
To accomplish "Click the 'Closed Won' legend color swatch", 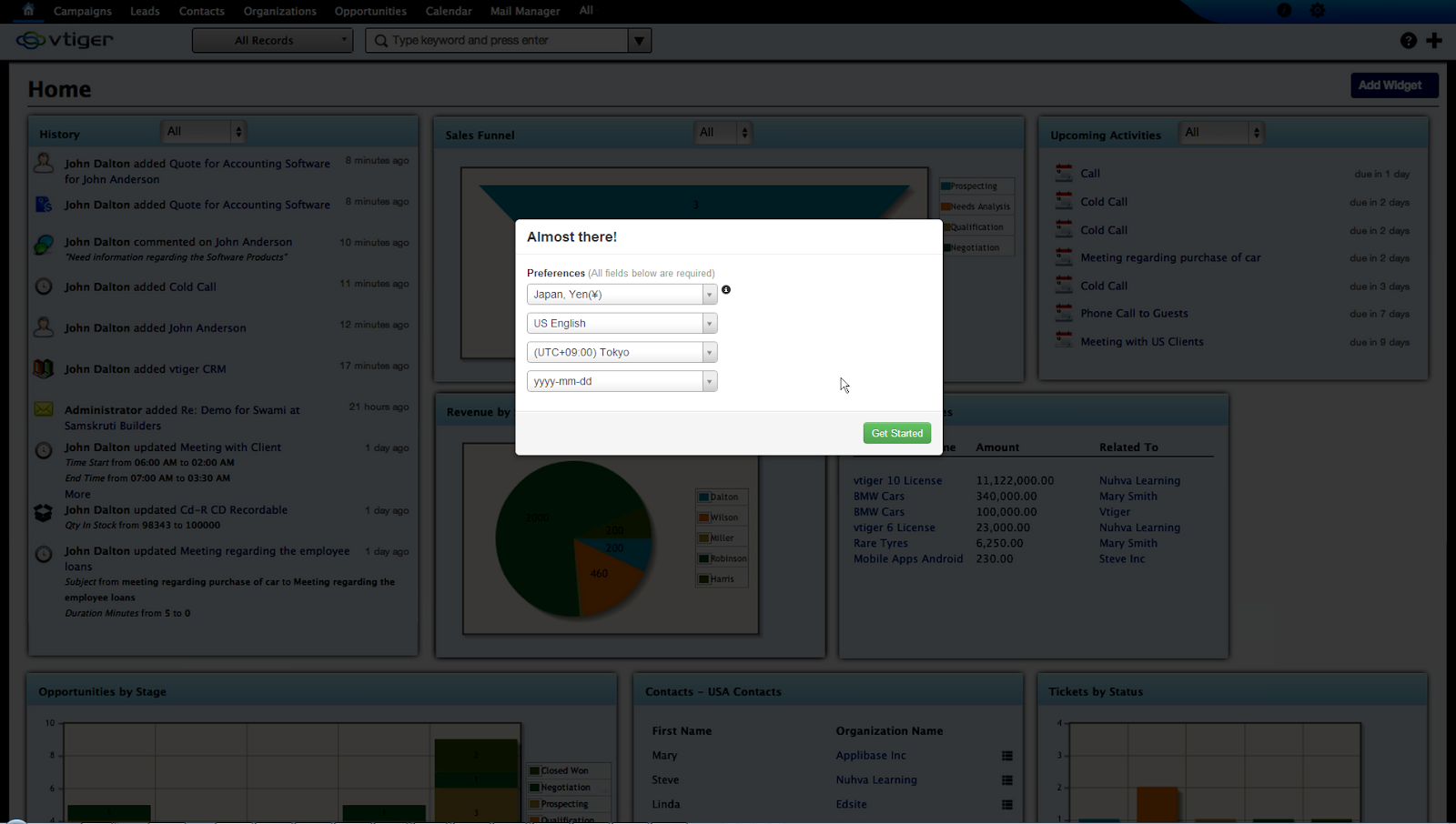I will point(535,770).
